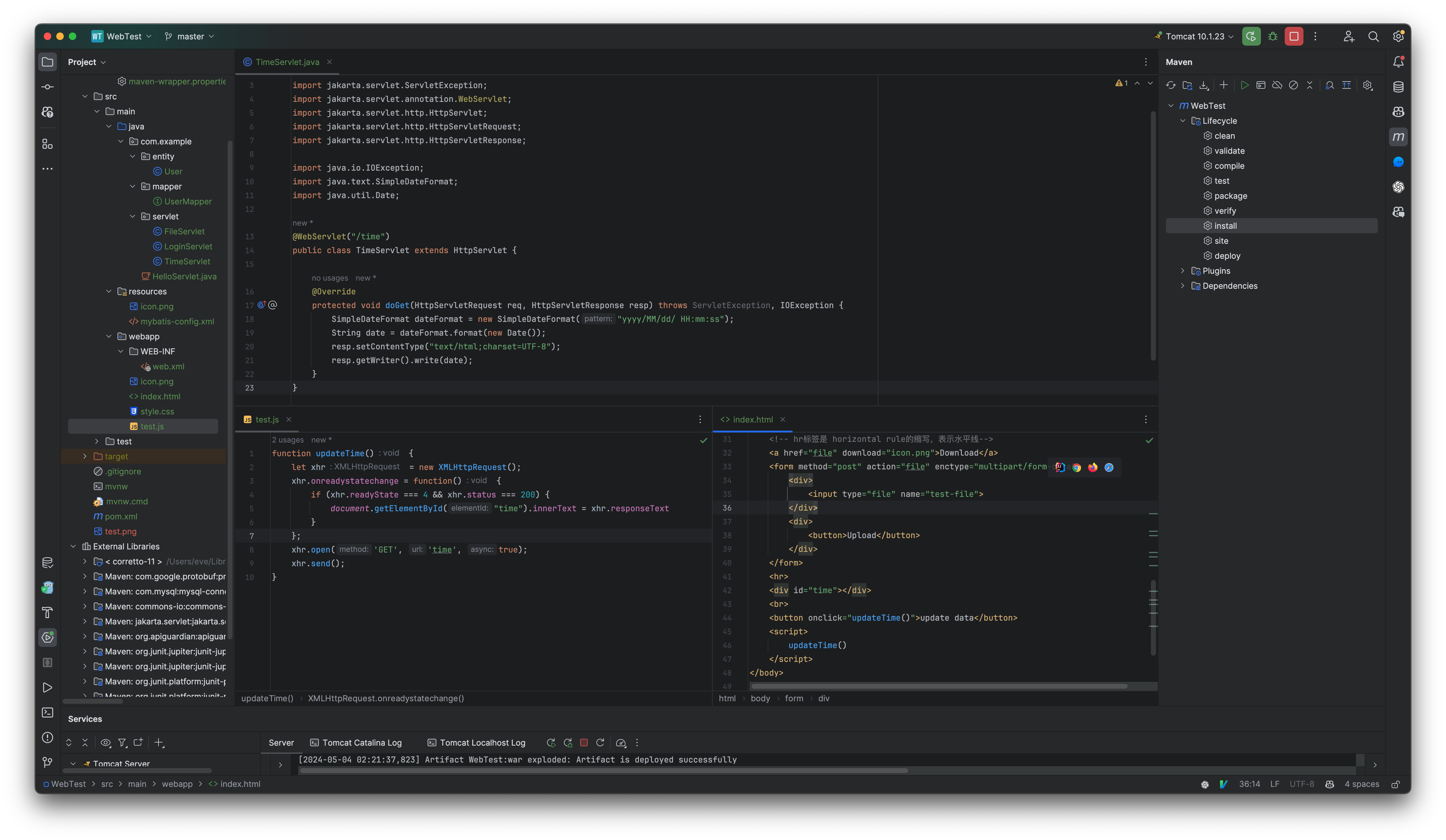Screen dimensions: 1446x840
Task: Open Maven settings gear in the Maven panel
Action: pyautogui.click(x=1368, y=85)
